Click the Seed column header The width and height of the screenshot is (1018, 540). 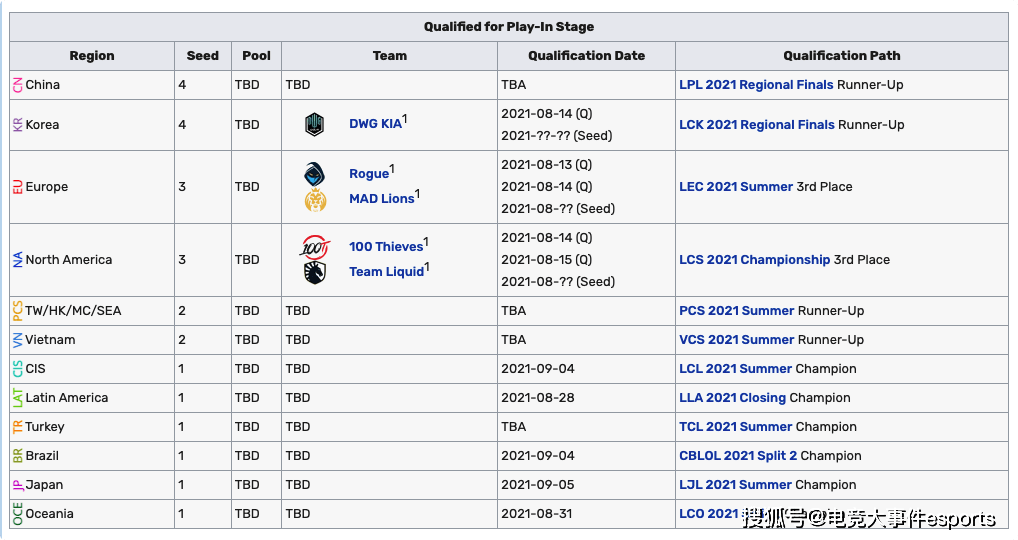[x=203, y=56]
